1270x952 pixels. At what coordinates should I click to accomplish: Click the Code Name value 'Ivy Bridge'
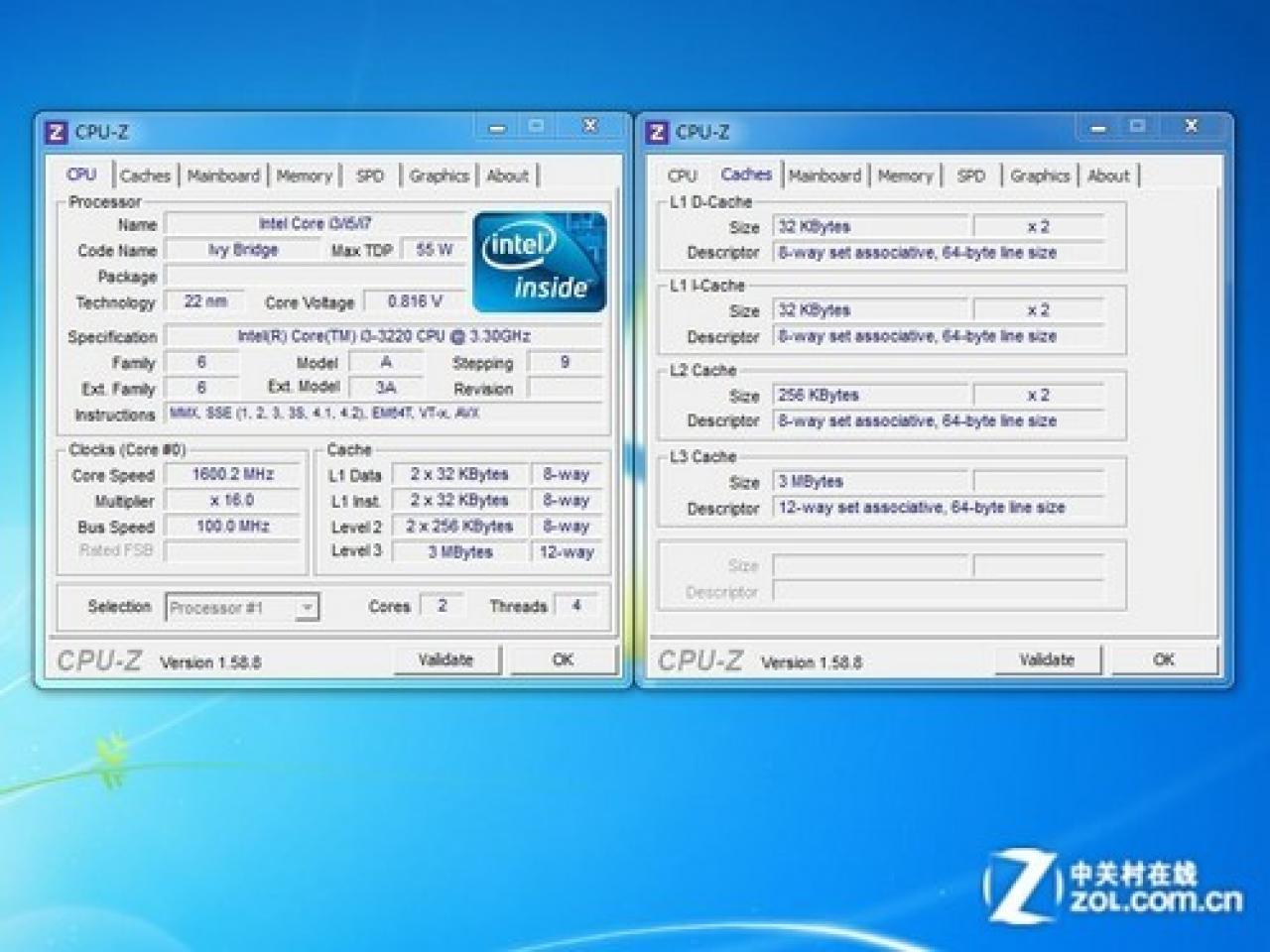pyautogui.click(x=242, y=250)
